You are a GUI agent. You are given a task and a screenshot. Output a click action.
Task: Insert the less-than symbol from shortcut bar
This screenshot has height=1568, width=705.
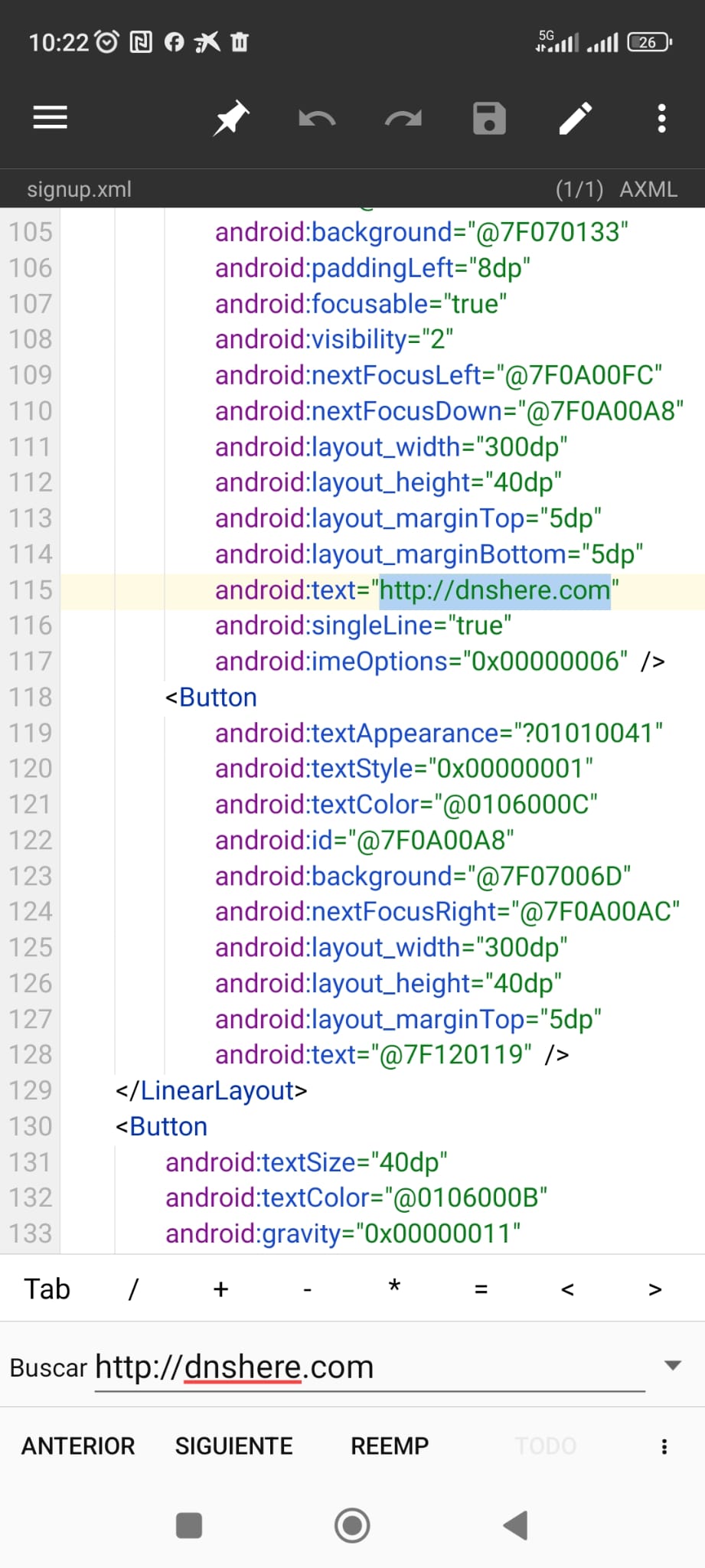pyautogui.click(x=567, y=1289)
